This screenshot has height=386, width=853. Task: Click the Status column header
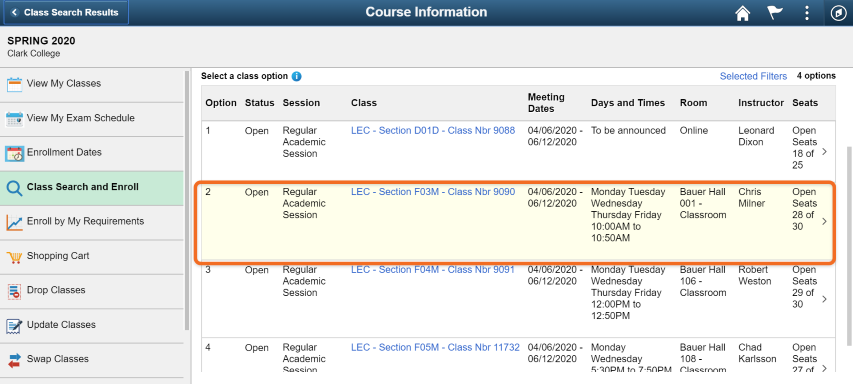click(x=259, y=103)
